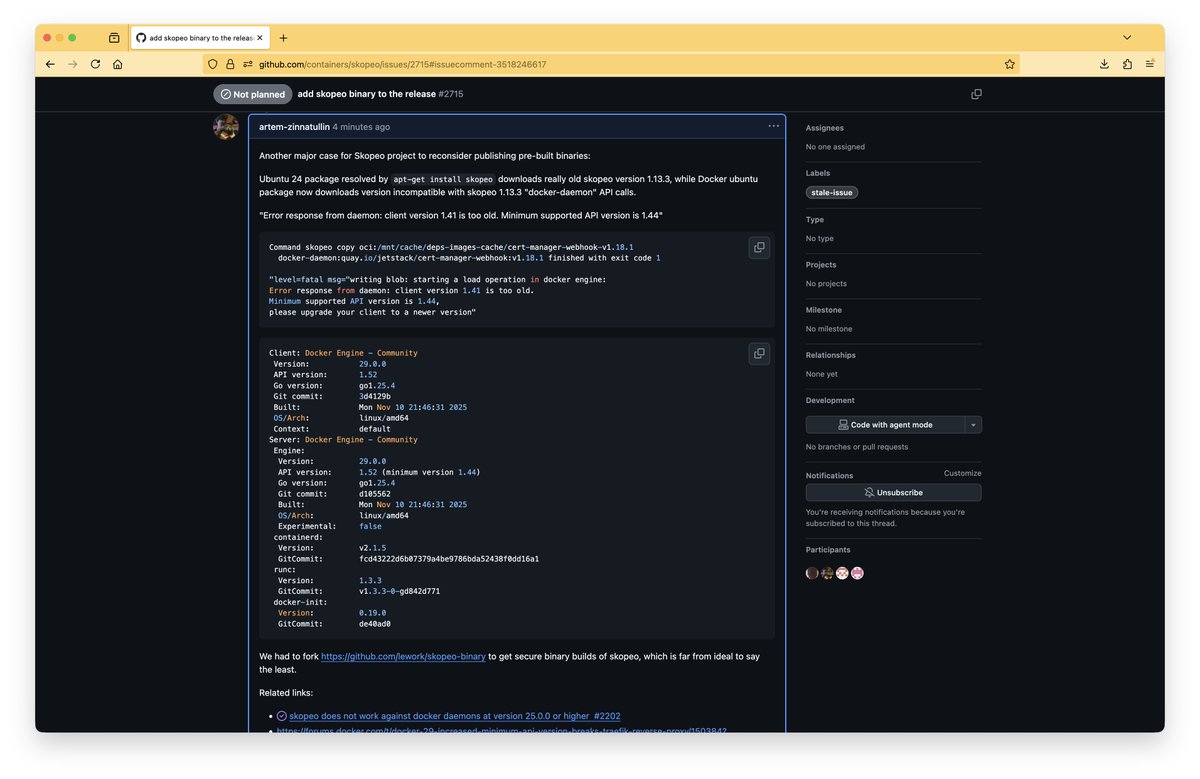Open the comment three-dot options menu
1200x779 pixels.
point(773,127)
